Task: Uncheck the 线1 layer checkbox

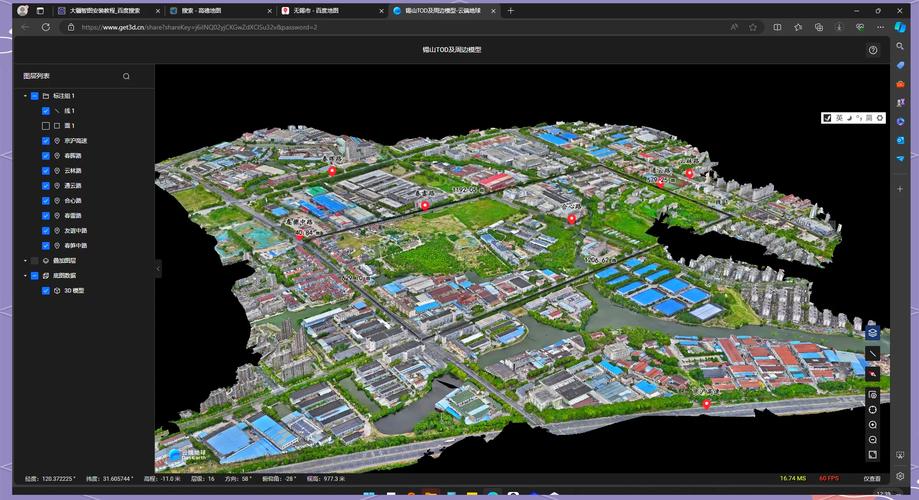Action: coord(46,111)
